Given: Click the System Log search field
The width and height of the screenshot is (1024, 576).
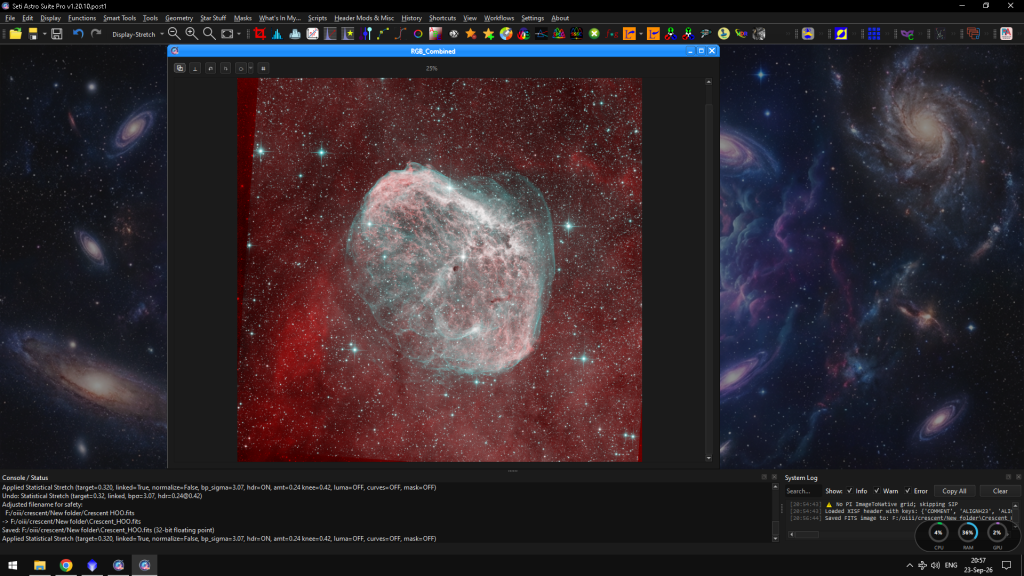Looking at the screenshot, I should 801,491.
